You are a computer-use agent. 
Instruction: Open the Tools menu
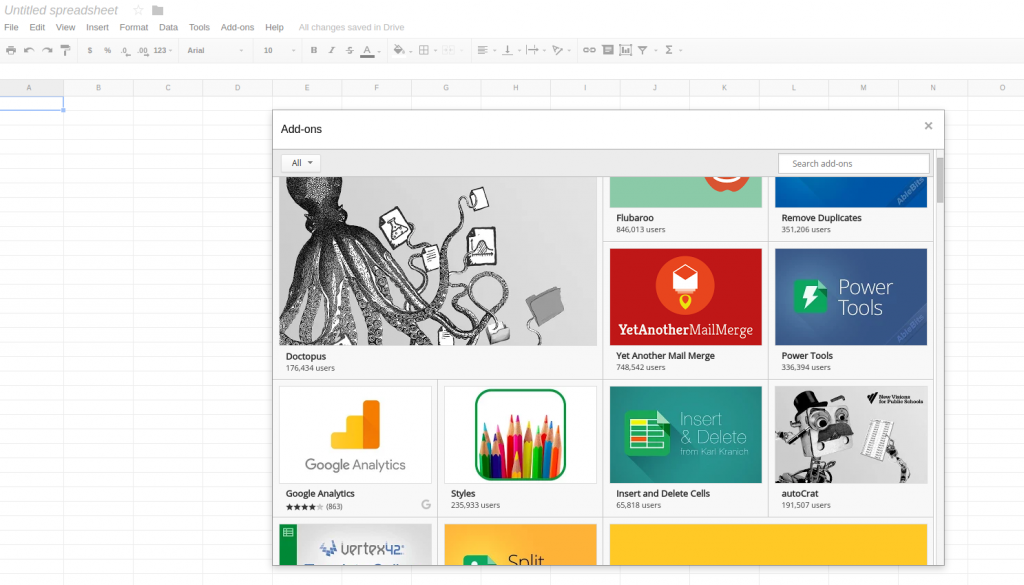click(199, 27)
